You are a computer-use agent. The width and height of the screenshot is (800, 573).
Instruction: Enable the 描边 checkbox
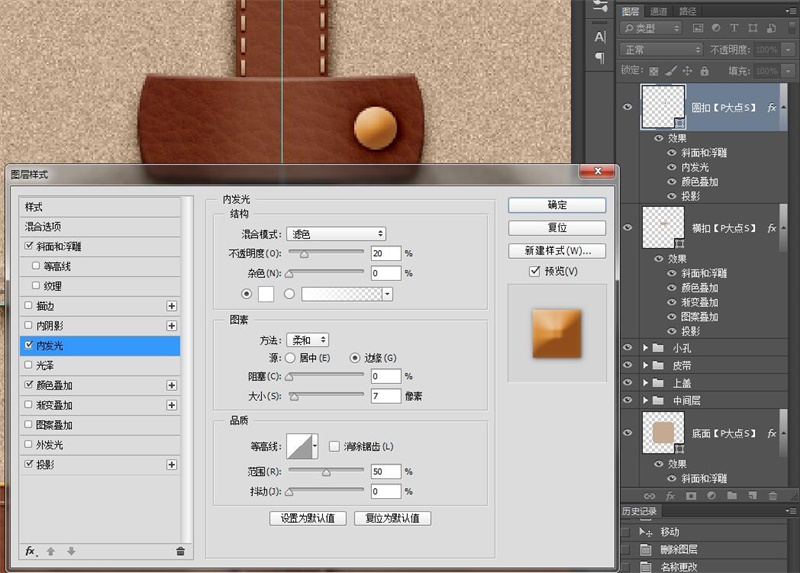[29, 305]
